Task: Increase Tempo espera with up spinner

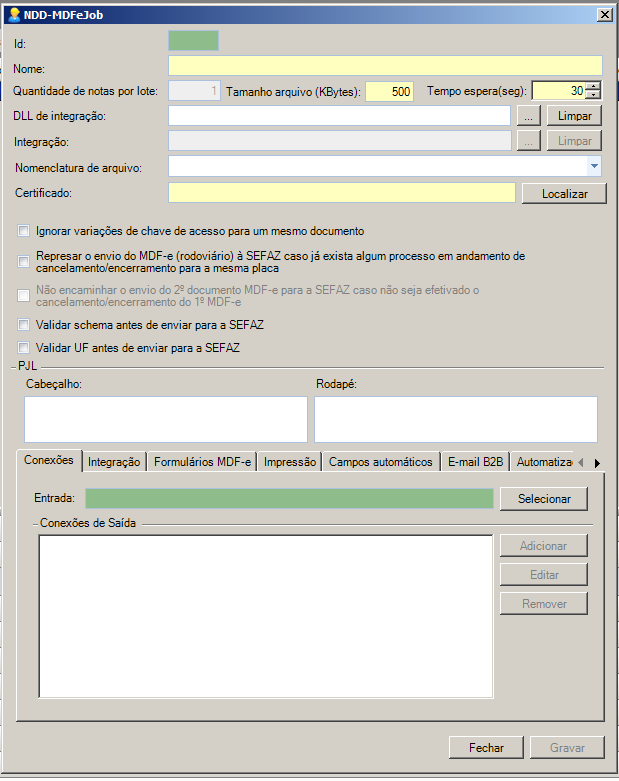Action: [593, 86]
